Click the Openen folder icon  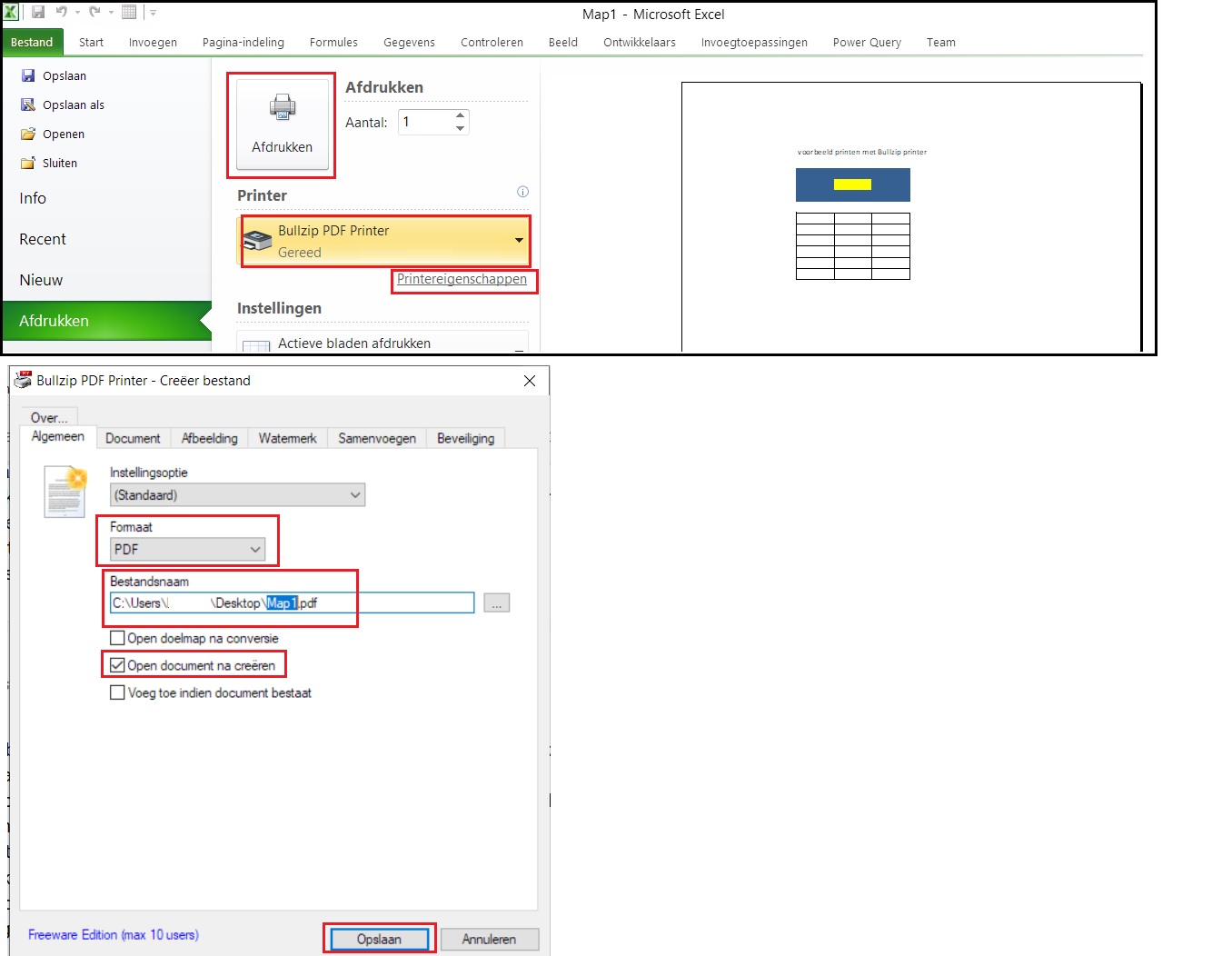pos(28,134)
